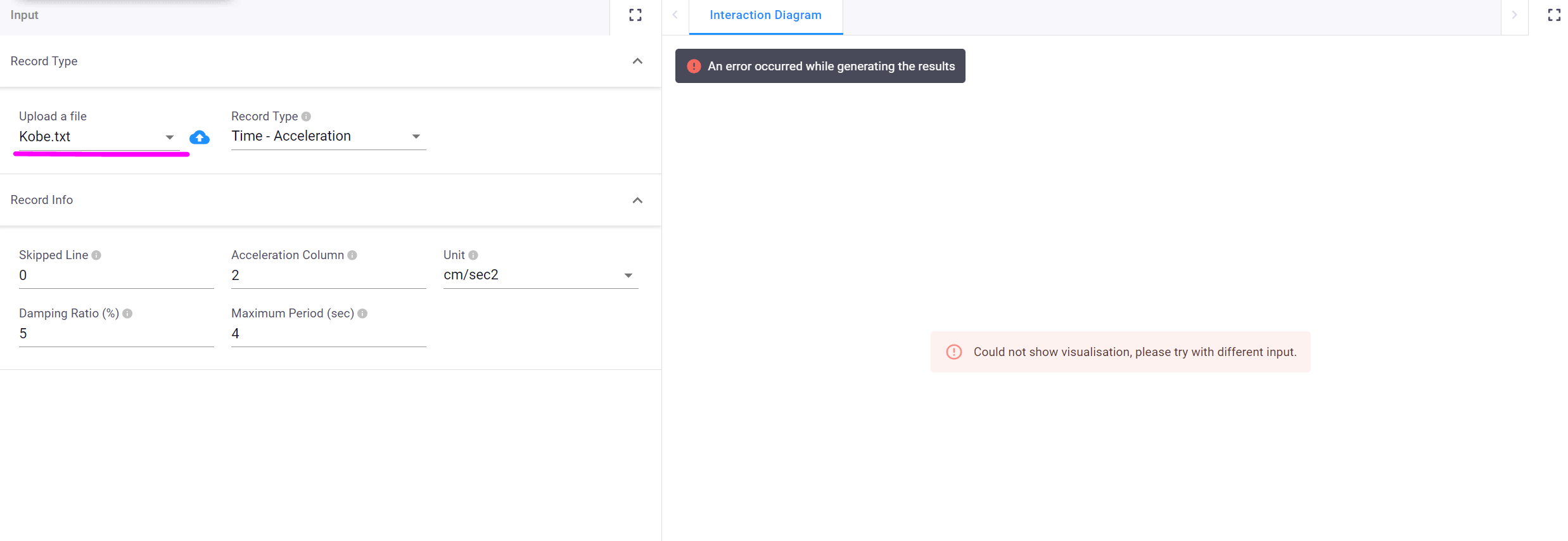Show info tooltip for Unit
This screenshot has width=1568, height=541.
[x=473, y=255]
